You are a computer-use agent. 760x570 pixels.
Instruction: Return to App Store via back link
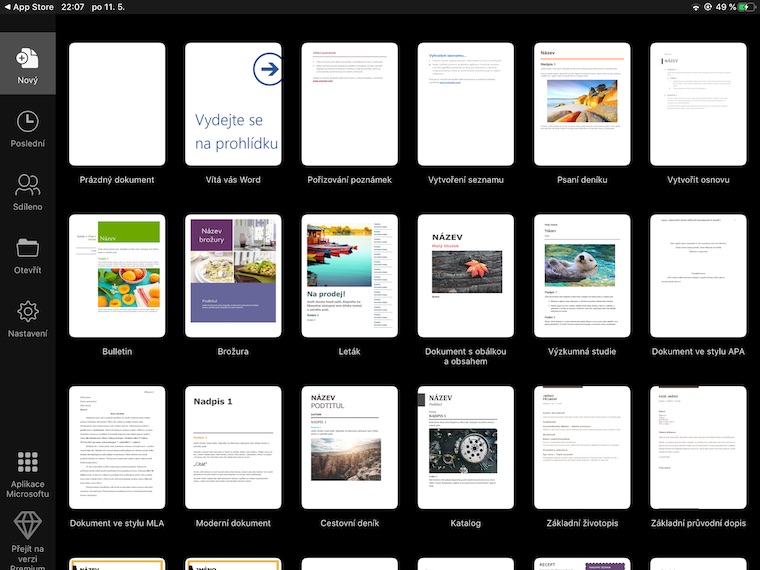pyautogui.click(x=29, y=7)
